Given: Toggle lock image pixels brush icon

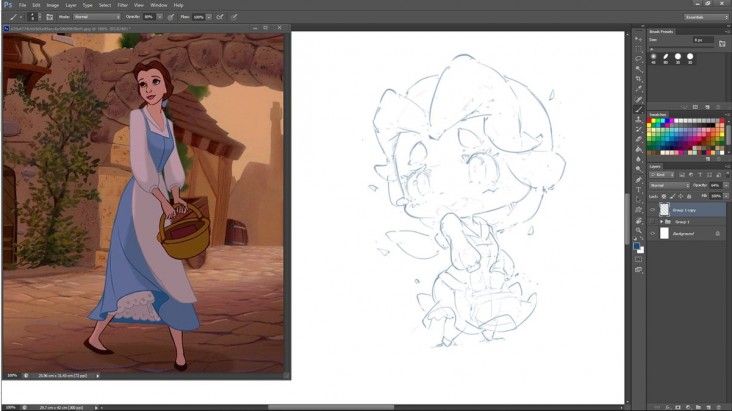Looking at the screenshot, I should (672, 196).
